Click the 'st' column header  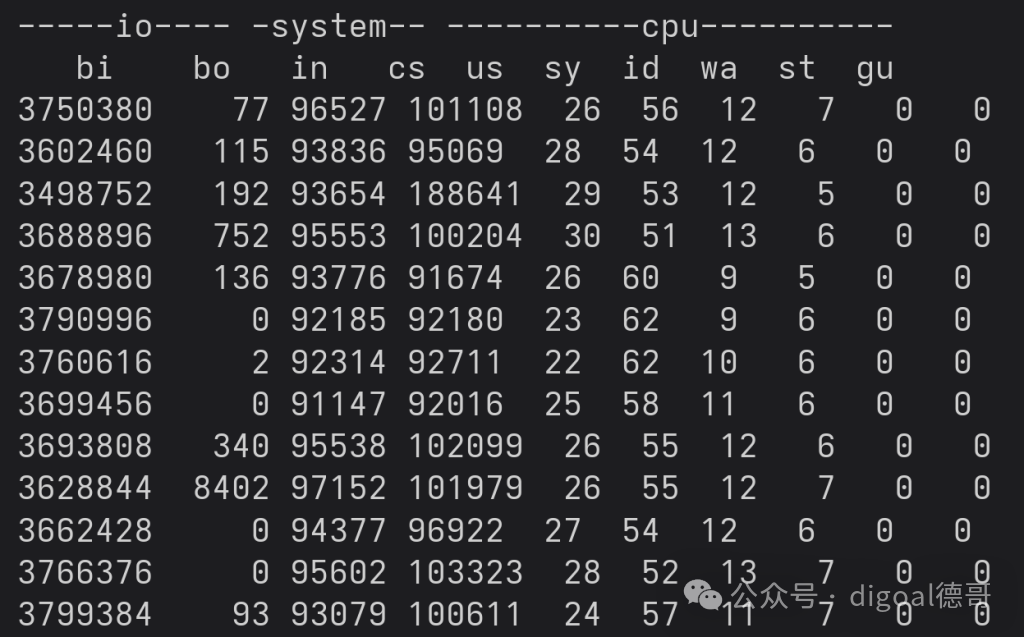(x=797, y=68)
